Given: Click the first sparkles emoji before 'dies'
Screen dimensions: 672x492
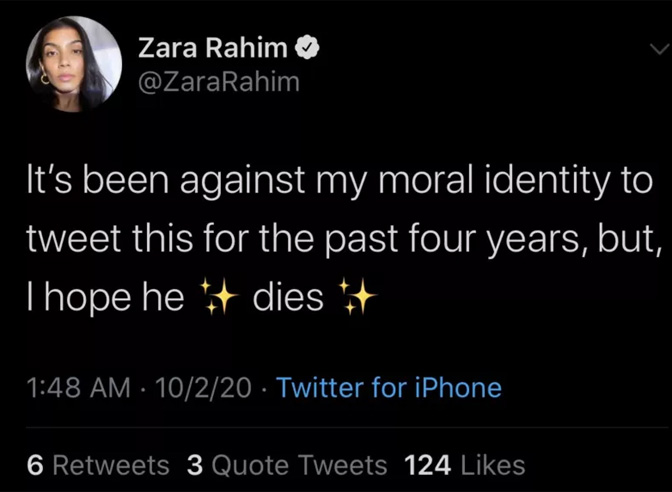Looking at the screenshot, I should (x=218, y=298).
